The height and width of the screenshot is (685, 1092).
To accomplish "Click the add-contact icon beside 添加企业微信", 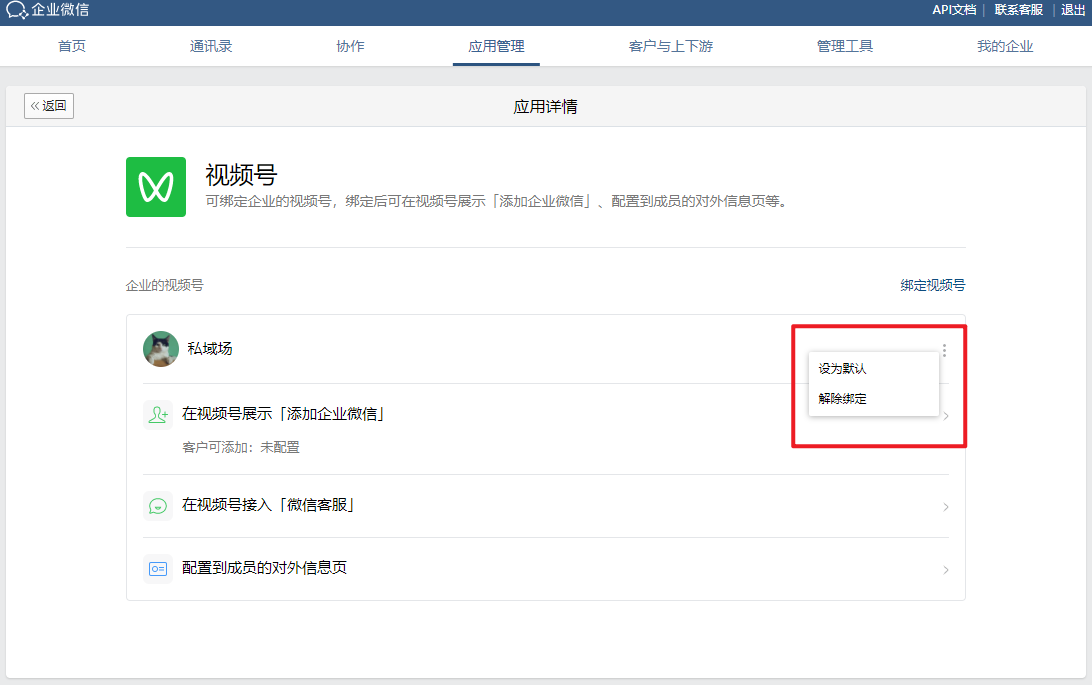I will tap(158, 415).
